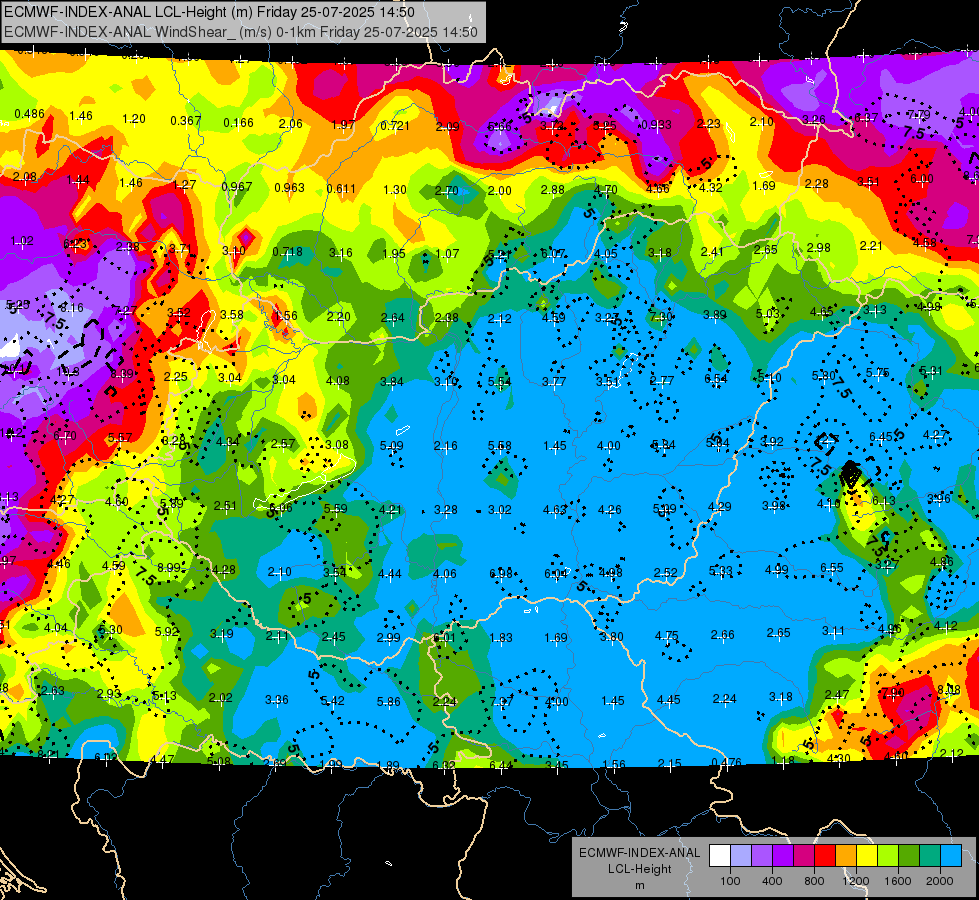Click the wind shear value 5.42

pos(333,701)
